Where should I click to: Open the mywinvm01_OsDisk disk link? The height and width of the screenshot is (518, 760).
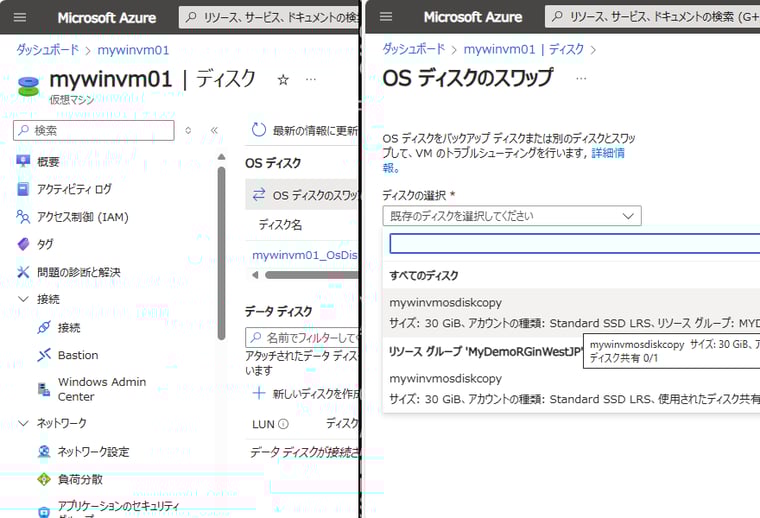click(304, 255)
